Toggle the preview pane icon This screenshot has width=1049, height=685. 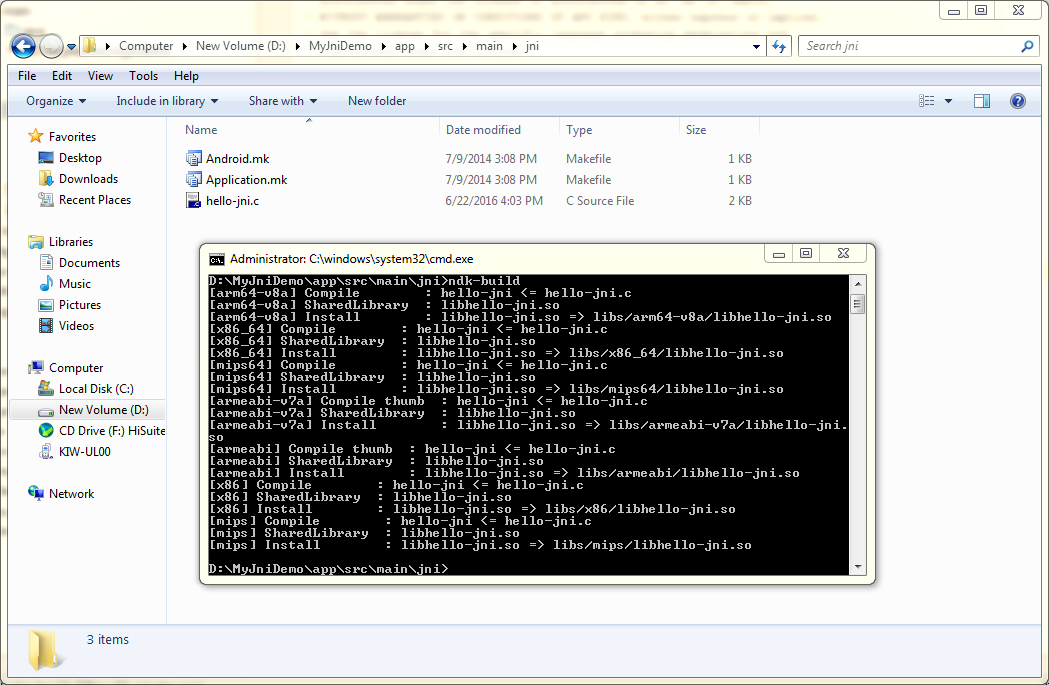(x=981, y=101)
